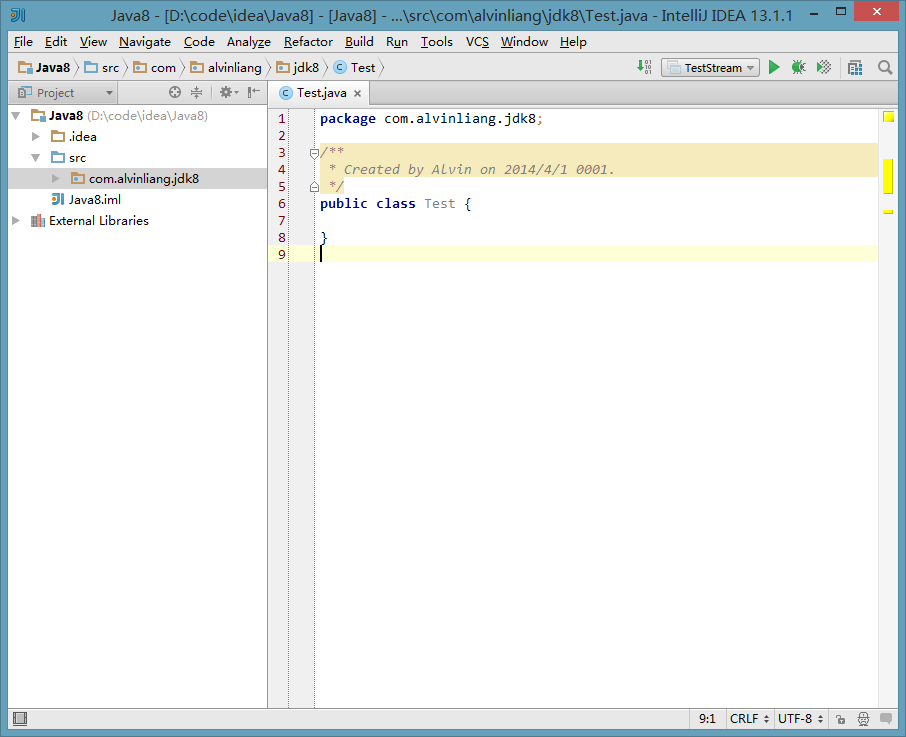Fold the Javadoc comment block at line 3
906x737 pixels.
pos(314,153)
